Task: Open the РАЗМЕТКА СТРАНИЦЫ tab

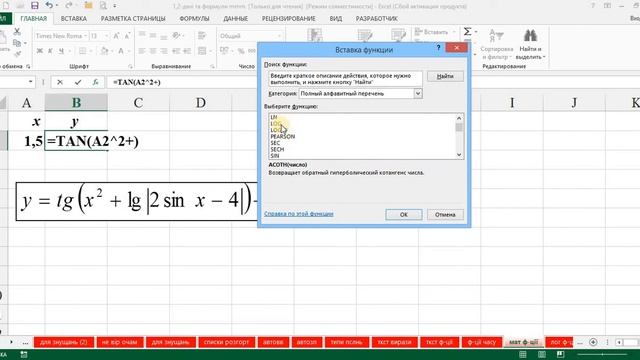Action: coord(133,19)
